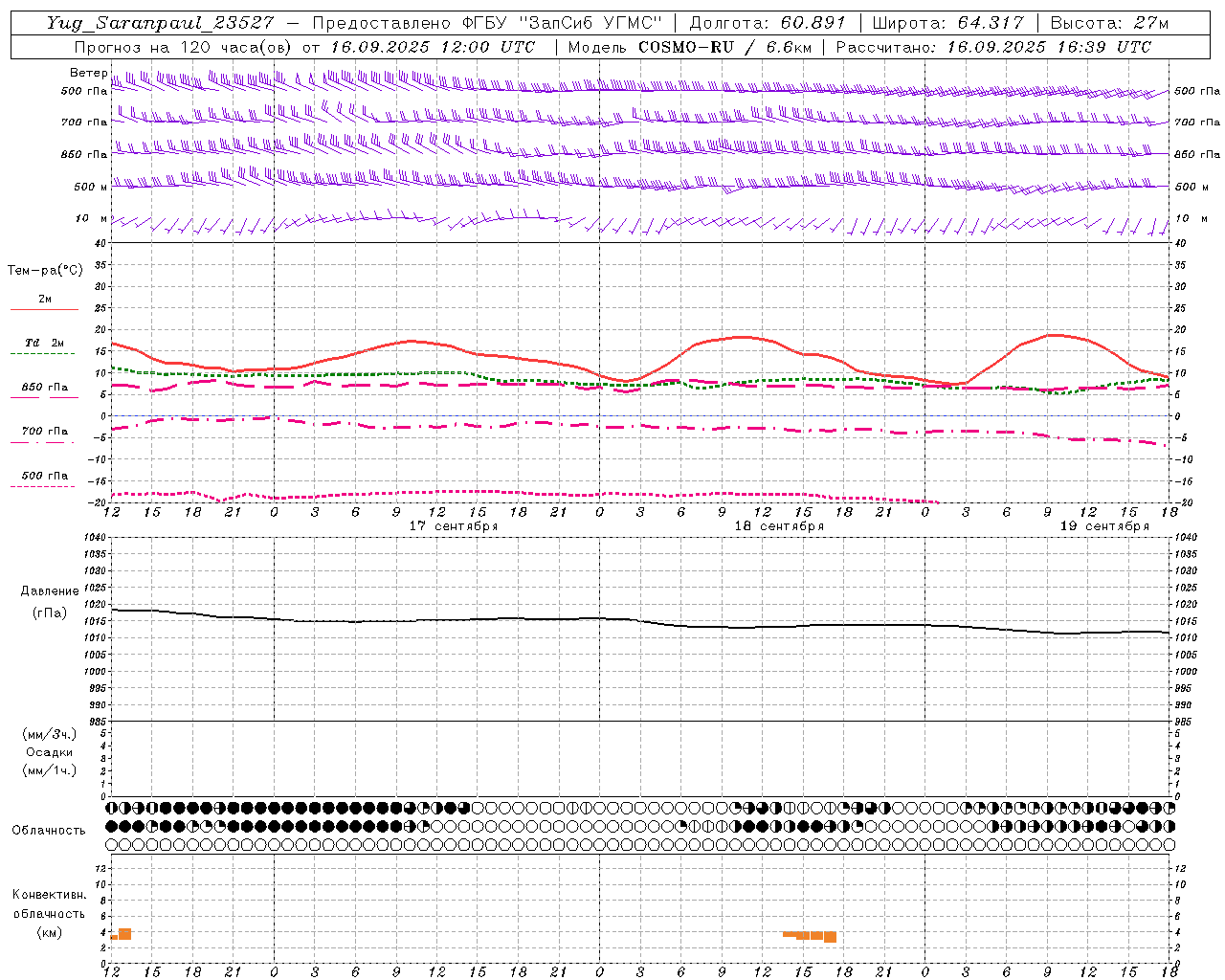This screenshot has height=980, width=1225.
Task: Click the station title Yug_Saranpaul_23527
Action: (x=161, y=23)
